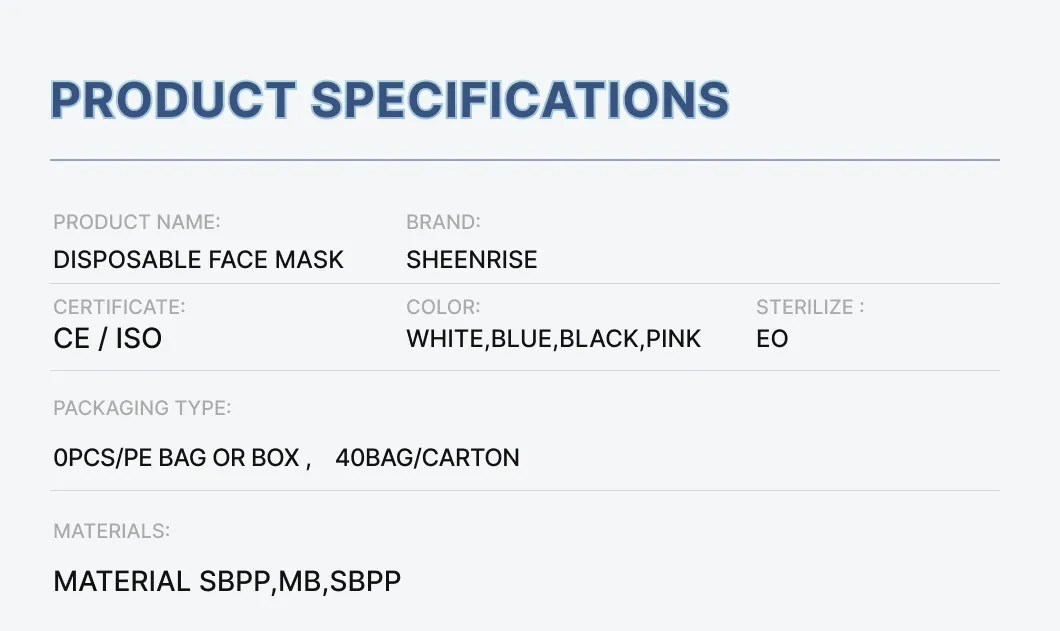
Task: Click the word WHITE in colors
Action: tap(445, 339)
